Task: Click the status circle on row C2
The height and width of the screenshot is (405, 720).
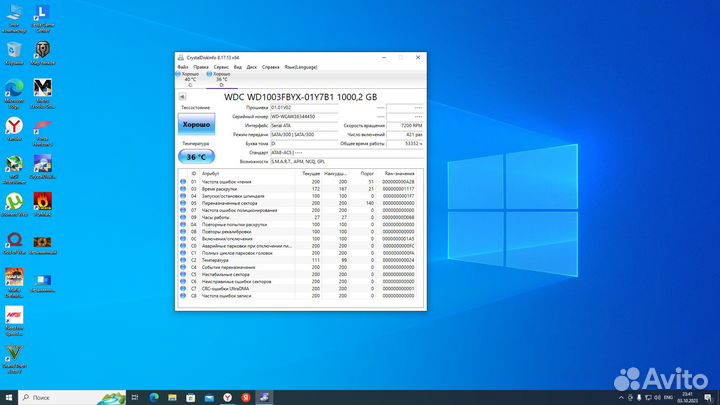Action: point(183,260)
